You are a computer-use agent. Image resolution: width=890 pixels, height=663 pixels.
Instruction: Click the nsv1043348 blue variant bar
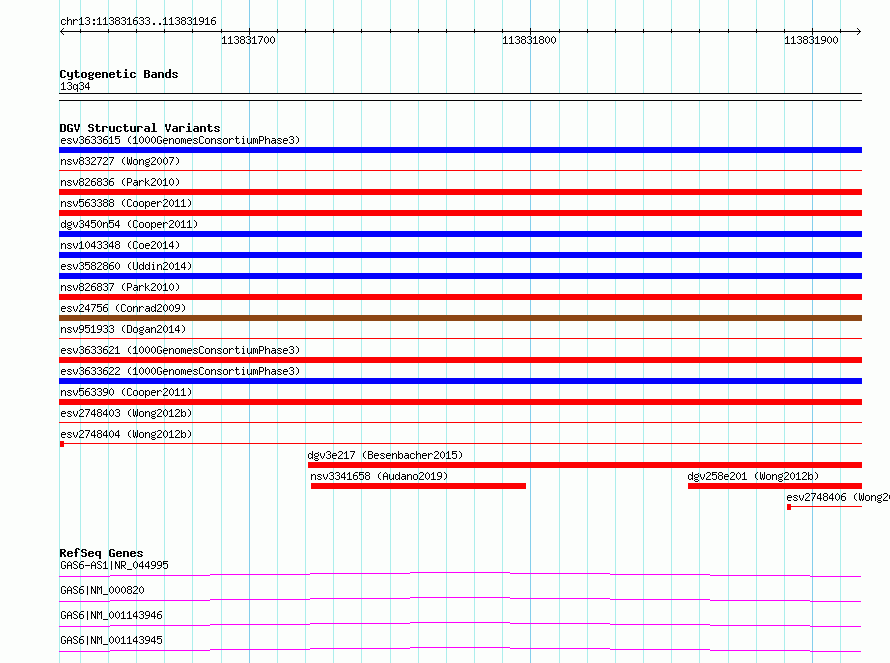pos(460,255)
